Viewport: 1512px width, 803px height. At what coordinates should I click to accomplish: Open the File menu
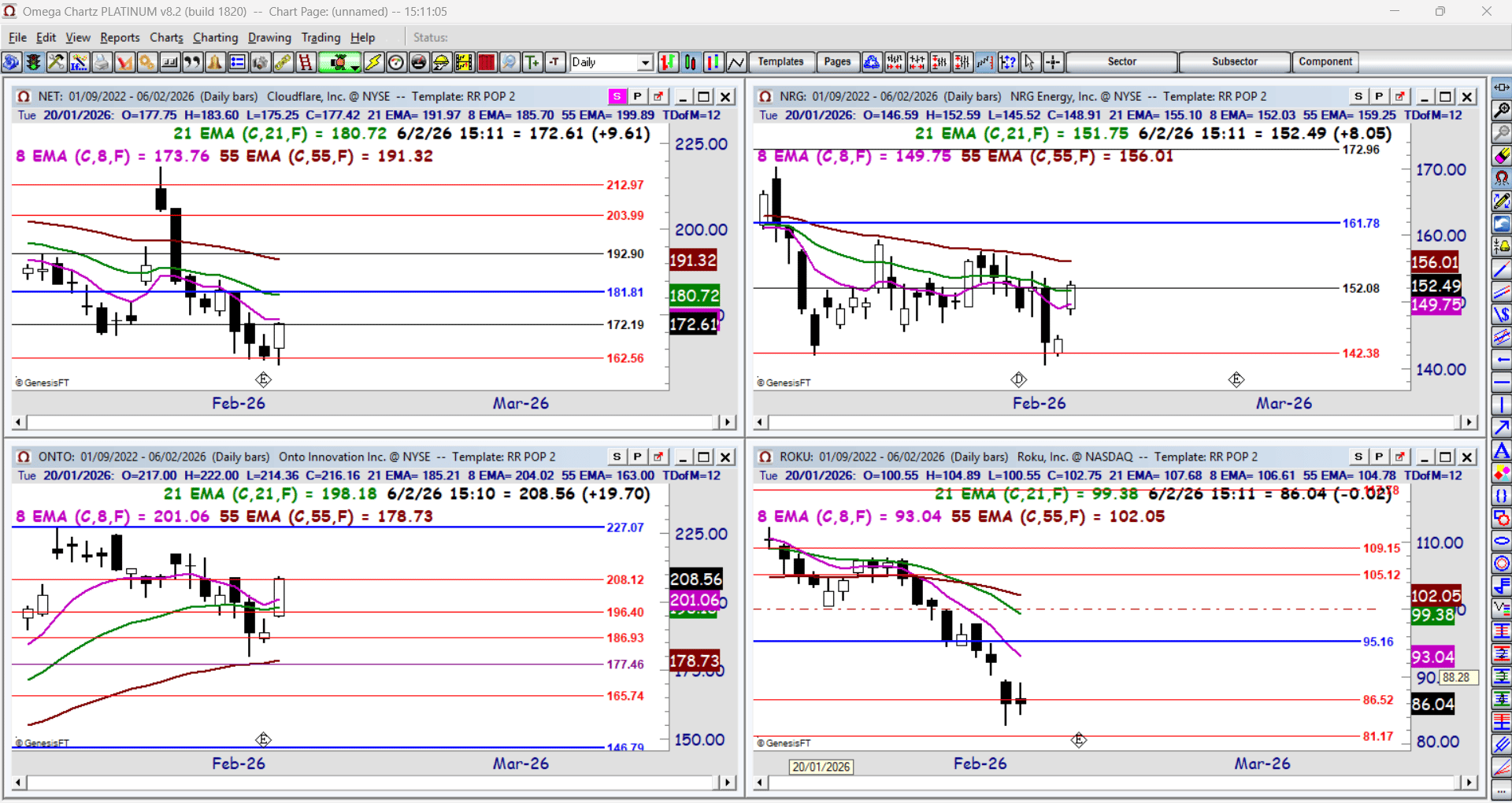click(x=17, y=37)
